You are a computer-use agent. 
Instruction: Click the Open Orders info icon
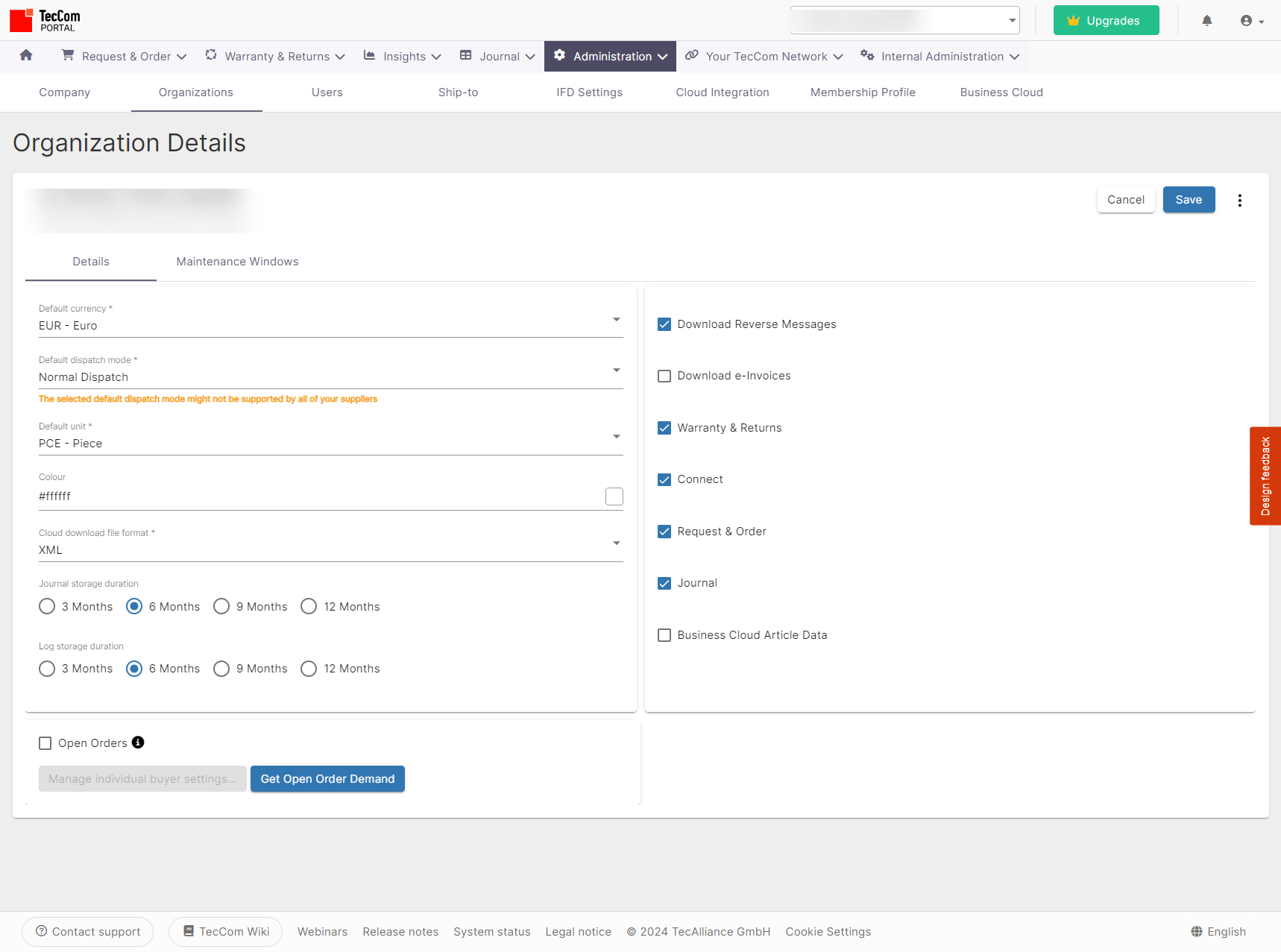pyautogui.click(x=138, y=743)
